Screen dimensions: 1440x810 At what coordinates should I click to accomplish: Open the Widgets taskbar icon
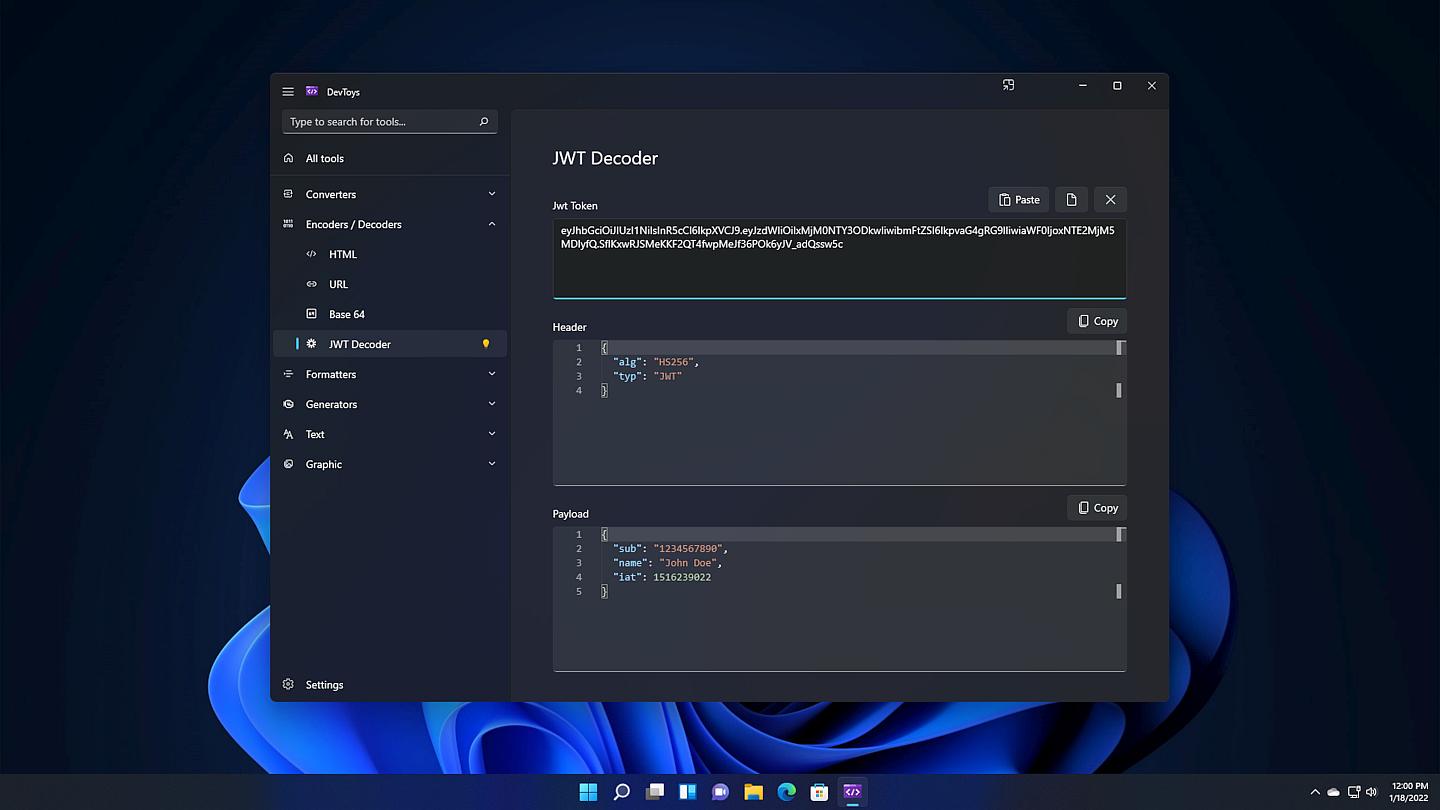[687, 792]
